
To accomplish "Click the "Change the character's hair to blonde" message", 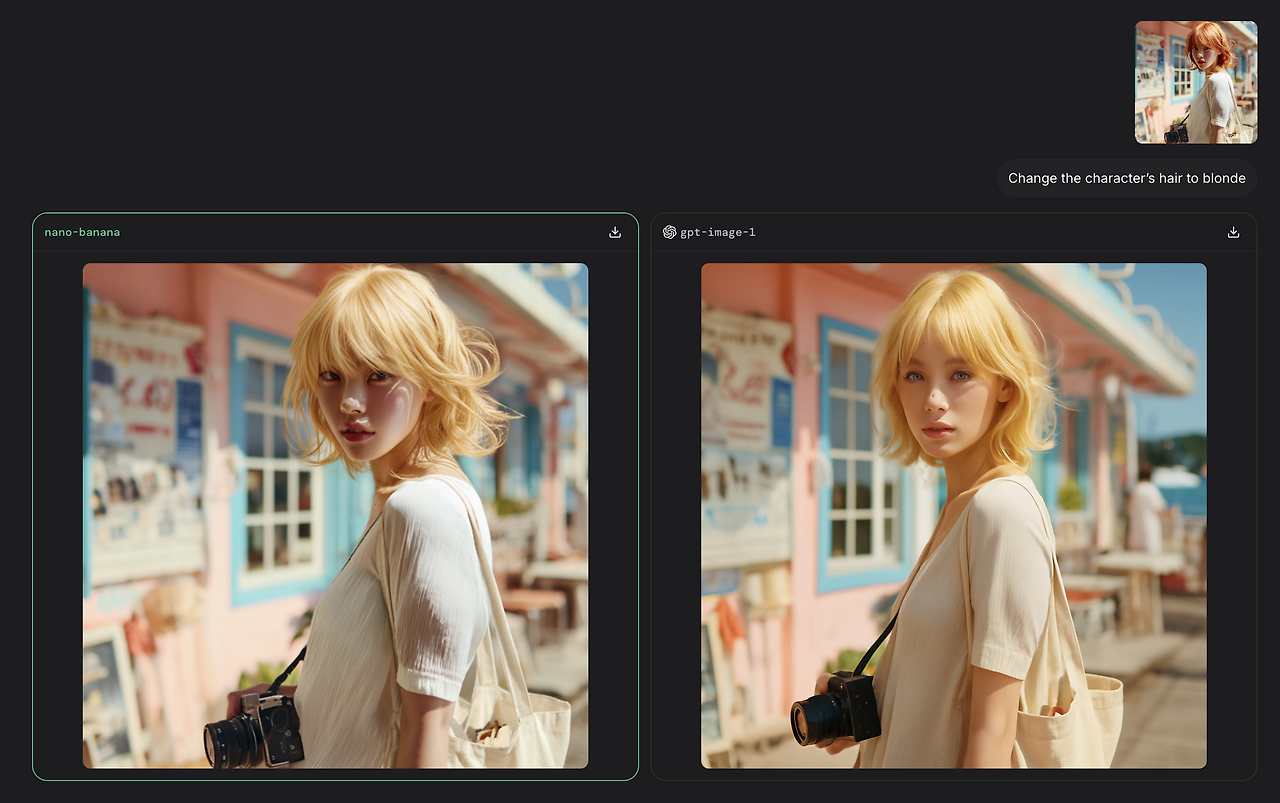I will click(1126, 177).
